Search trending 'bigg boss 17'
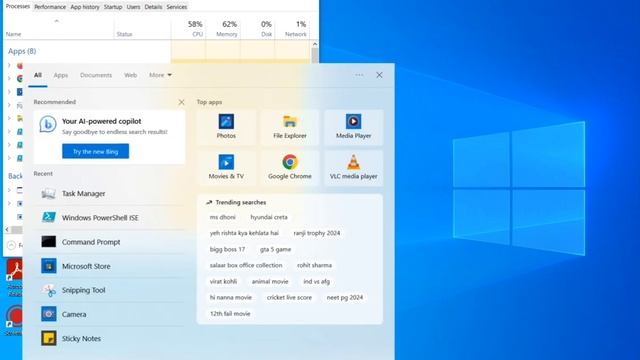 [x=227, y=249]
